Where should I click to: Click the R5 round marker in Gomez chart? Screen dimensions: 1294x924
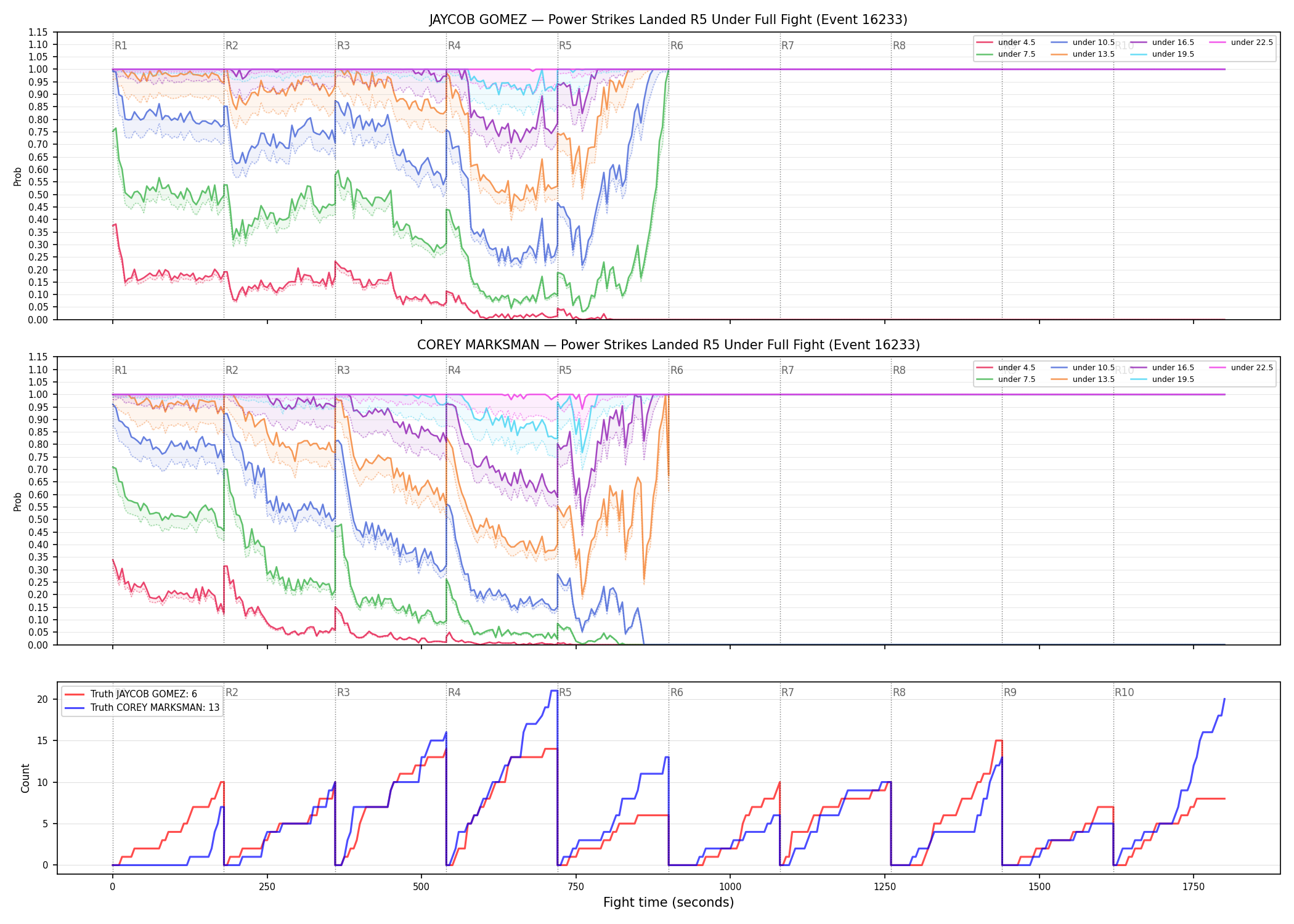click(565, 46)
